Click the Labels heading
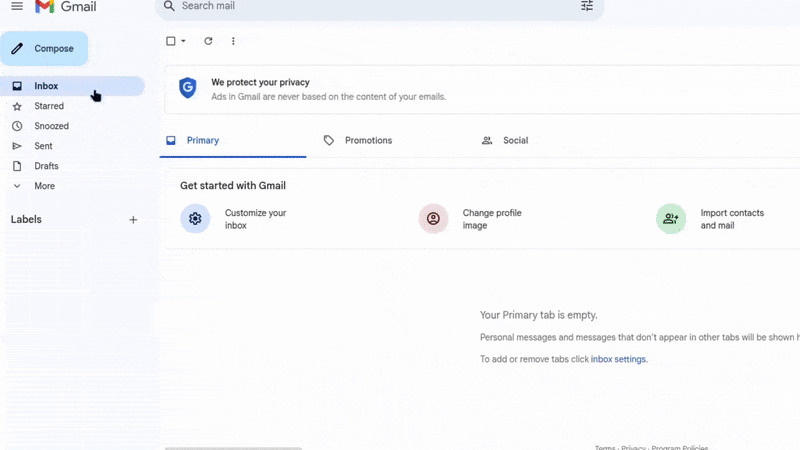 [26, 219]
